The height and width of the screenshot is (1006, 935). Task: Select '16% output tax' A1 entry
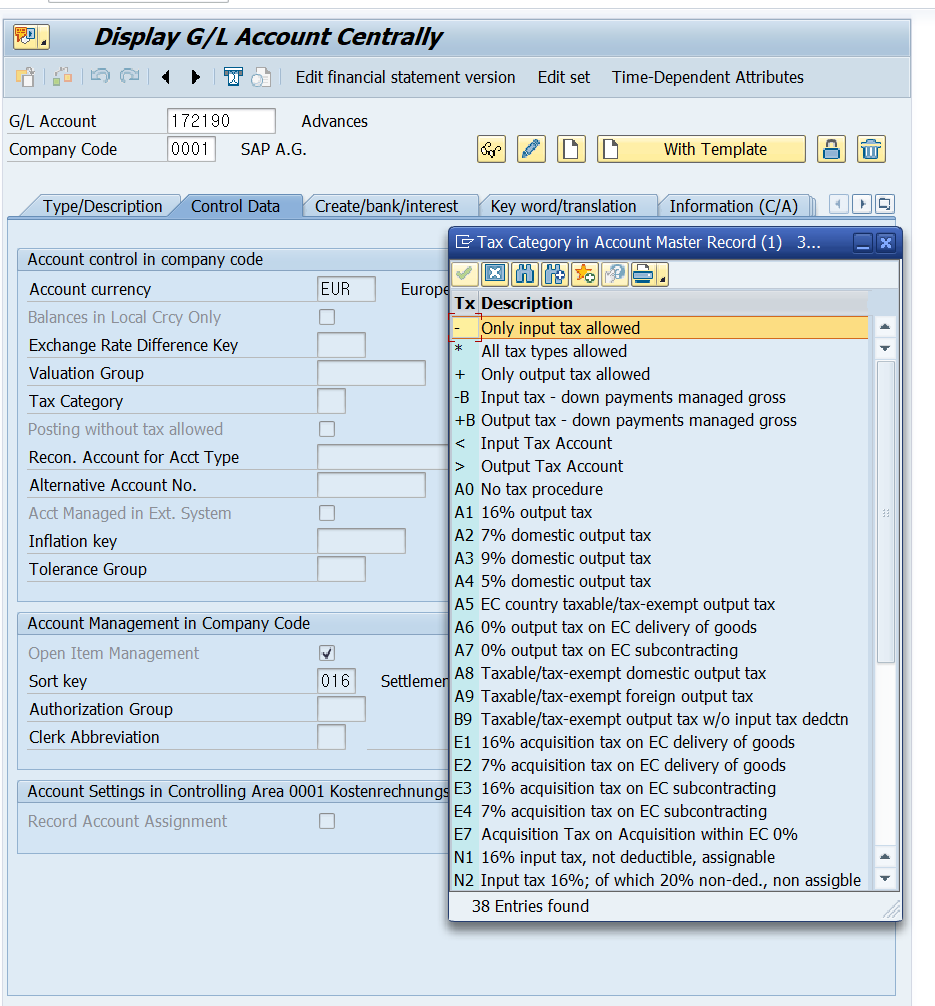[x=659, y=513]
